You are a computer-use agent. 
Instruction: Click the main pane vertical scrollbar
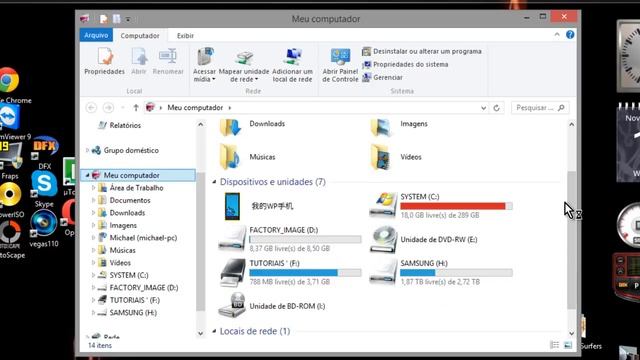[571, 240]
